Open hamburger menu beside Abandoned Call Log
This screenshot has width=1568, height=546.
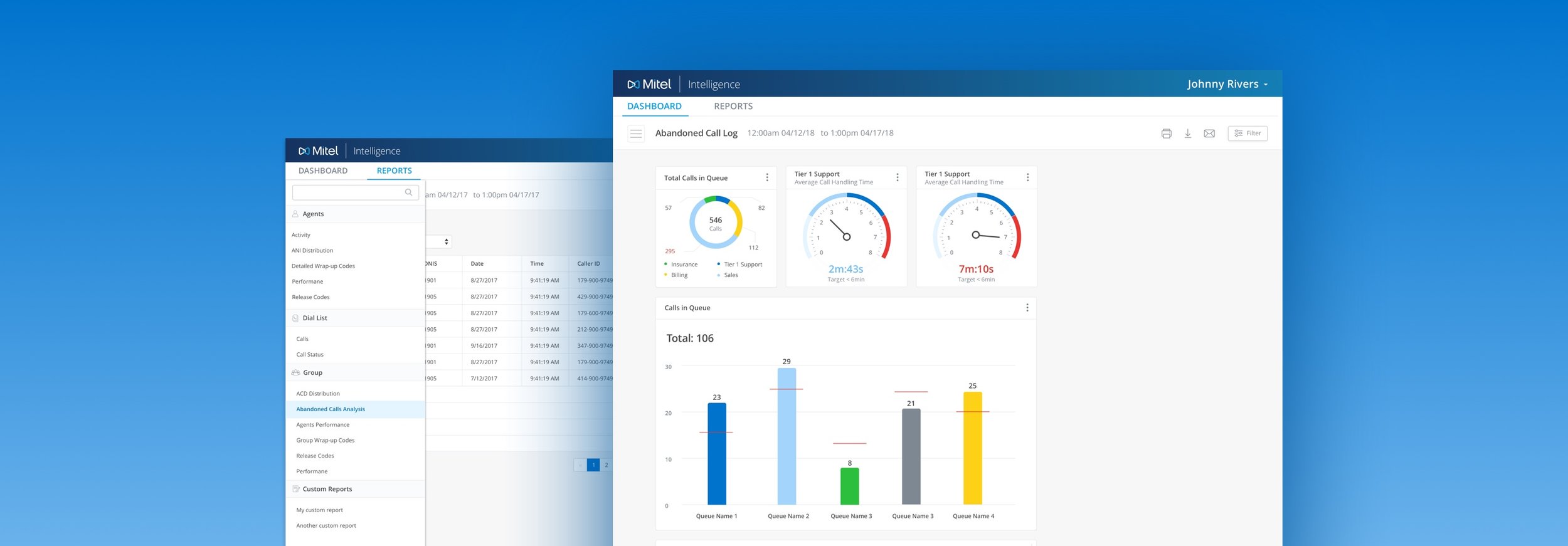pyautogui.click(x=636, y=134)
